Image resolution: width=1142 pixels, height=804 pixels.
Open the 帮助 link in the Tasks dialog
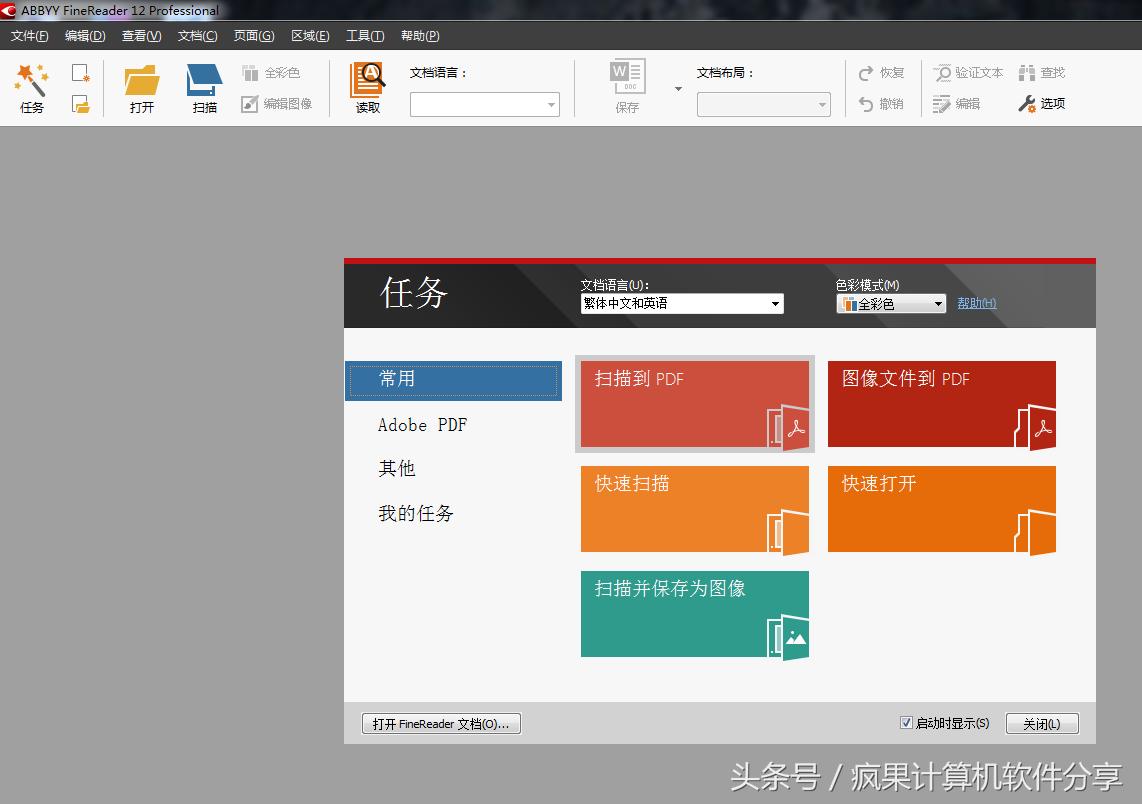pos(975,303)
